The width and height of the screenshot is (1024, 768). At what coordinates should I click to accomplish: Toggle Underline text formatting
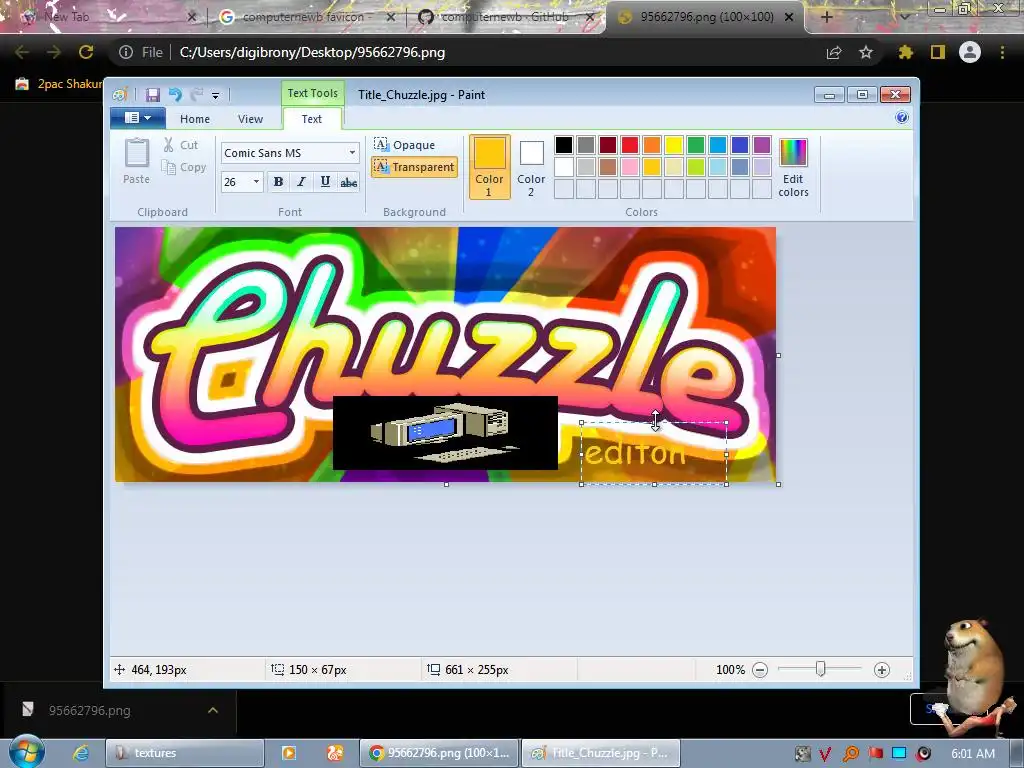(x=325, y=182)
